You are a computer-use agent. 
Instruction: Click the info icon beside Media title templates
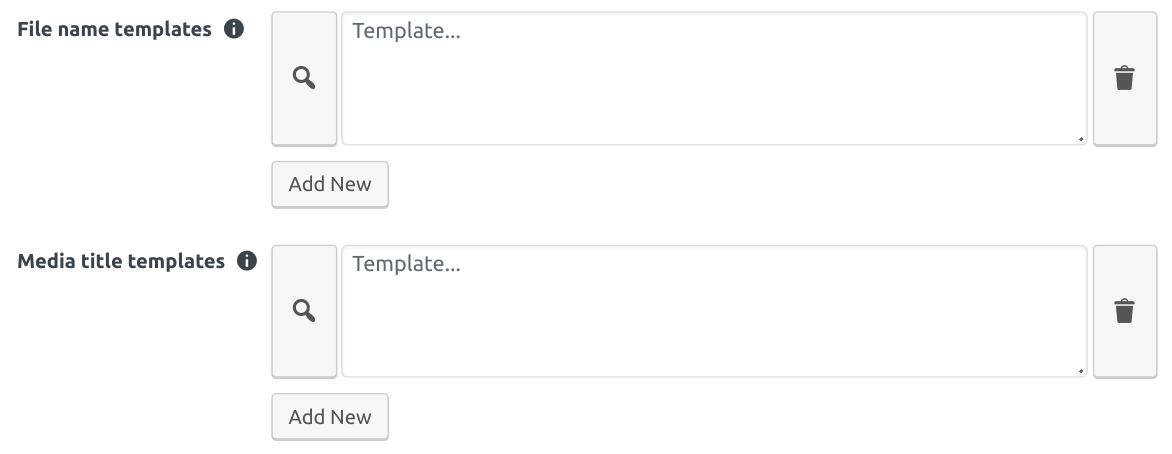[x=246, y=261]
